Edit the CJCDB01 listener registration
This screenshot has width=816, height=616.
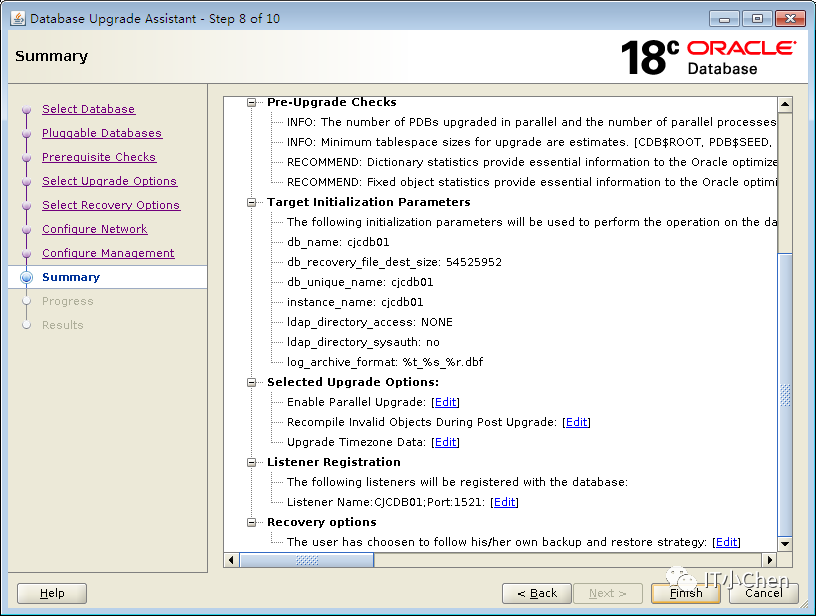(505, 502)
